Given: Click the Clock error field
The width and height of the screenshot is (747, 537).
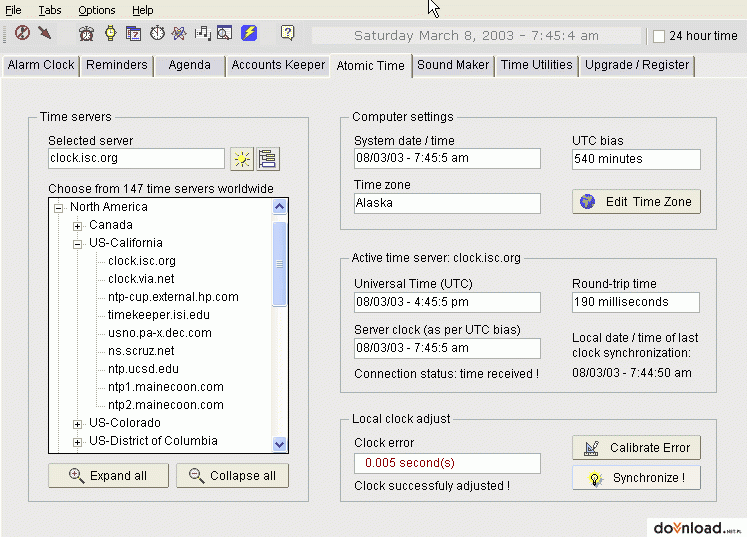Looking at the screenshot, I should tap(447, 463).
